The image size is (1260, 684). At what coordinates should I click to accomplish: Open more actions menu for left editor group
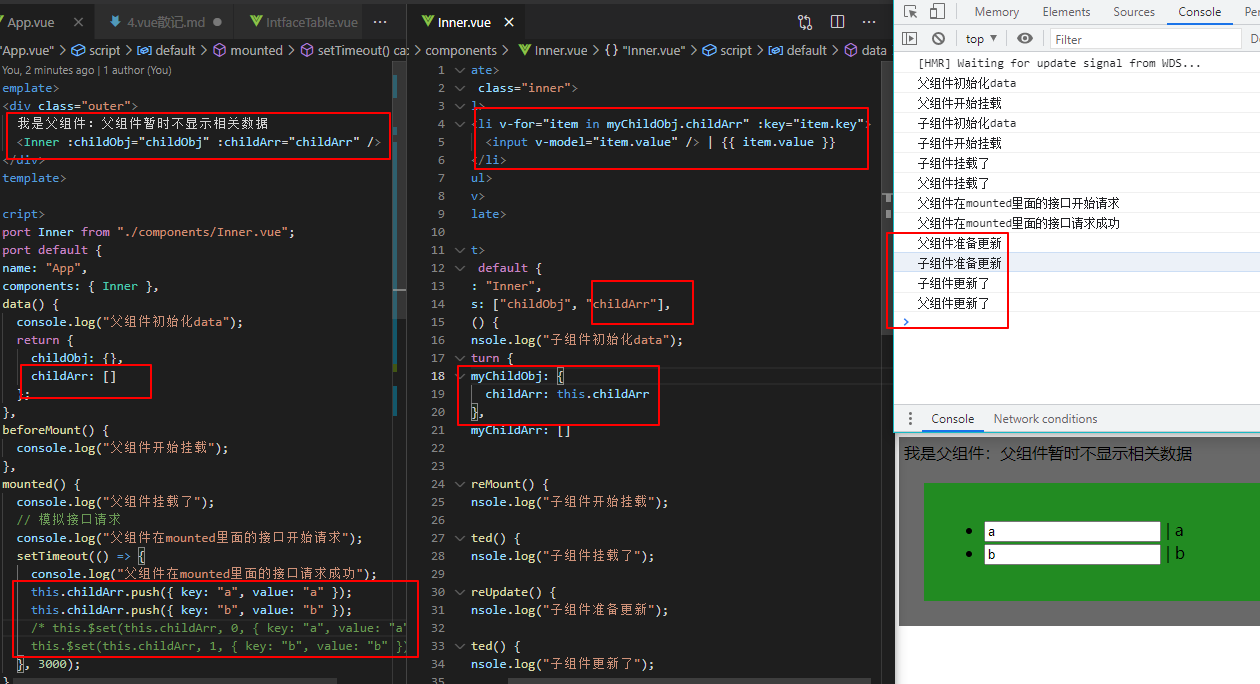381,22
